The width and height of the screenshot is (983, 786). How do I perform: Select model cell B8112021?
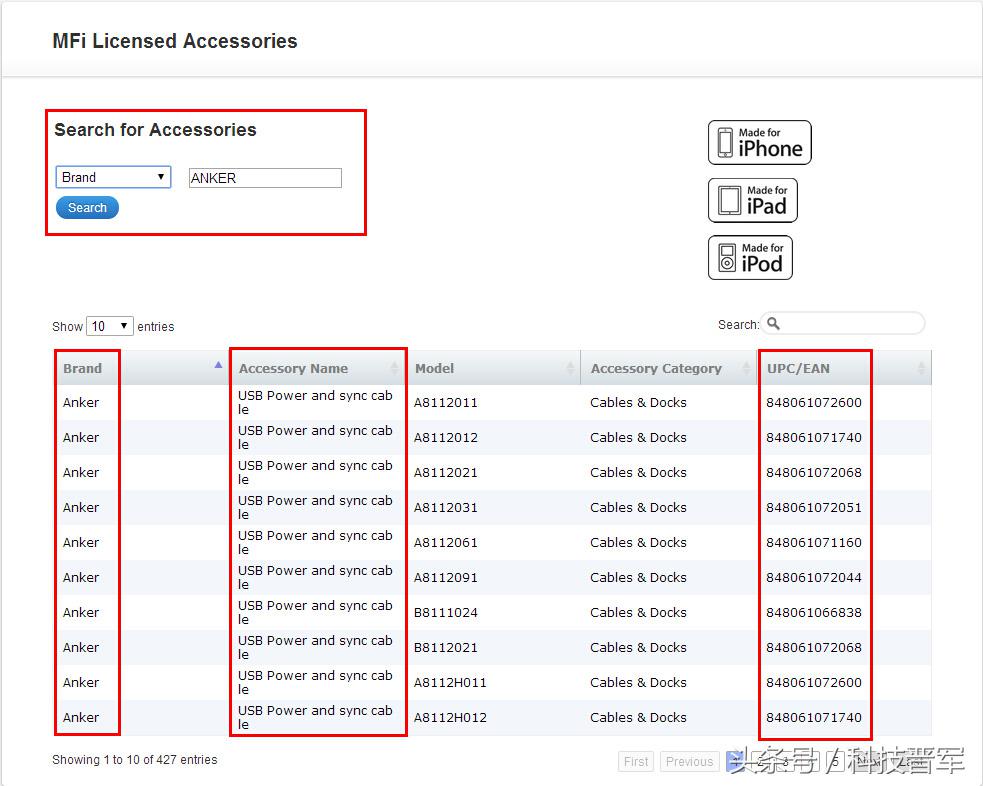pos(446,648)
